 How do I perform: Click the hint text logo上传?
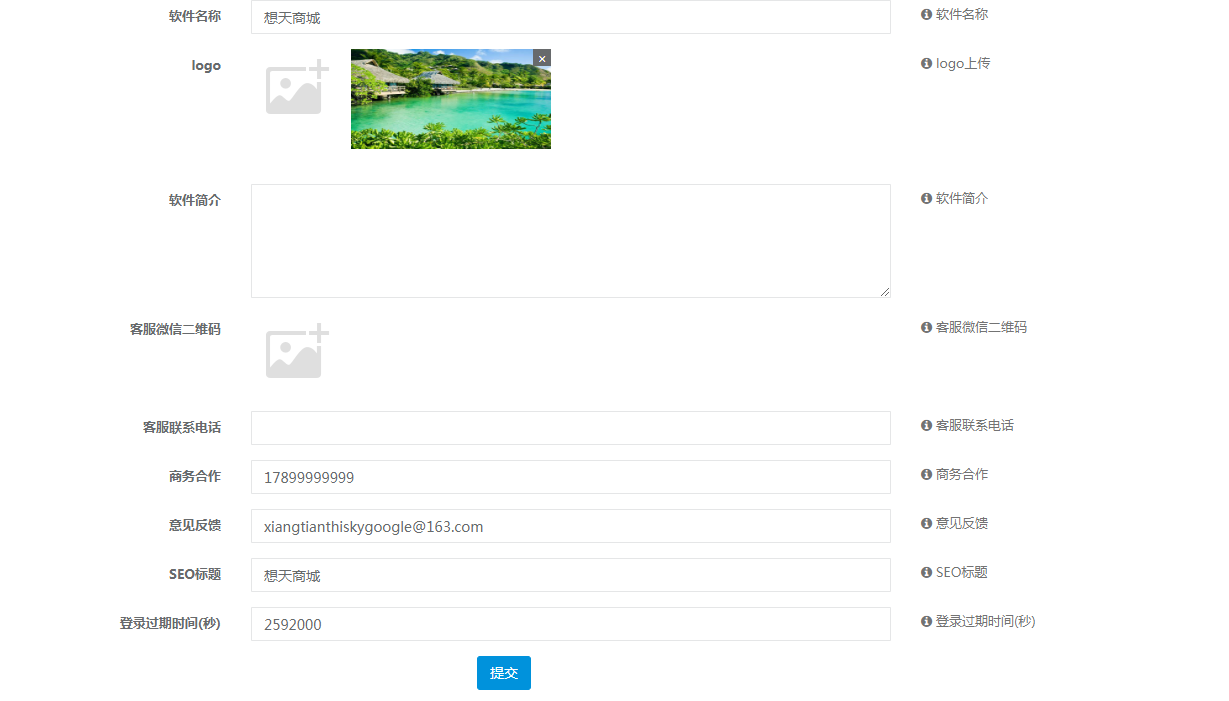pos(963,64)
